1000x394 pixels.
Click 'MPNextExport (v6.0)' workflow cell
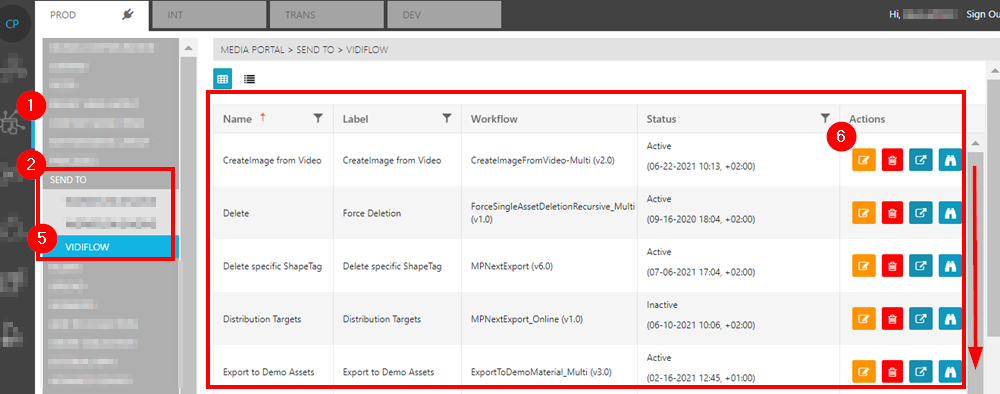tap(511, 266)
